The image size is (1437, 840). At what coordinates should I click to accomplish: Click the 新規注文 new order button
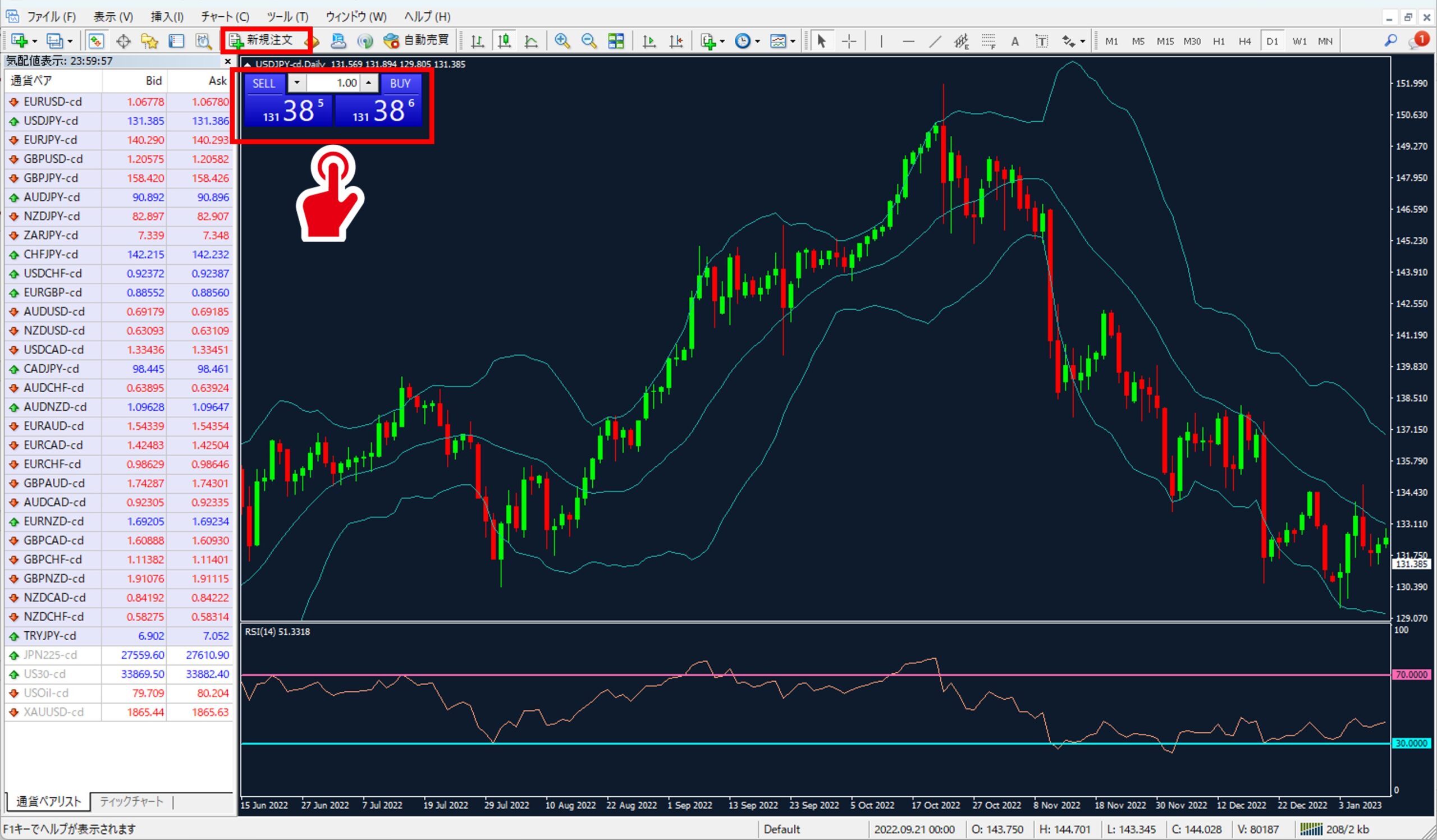[x=266, y=40]
